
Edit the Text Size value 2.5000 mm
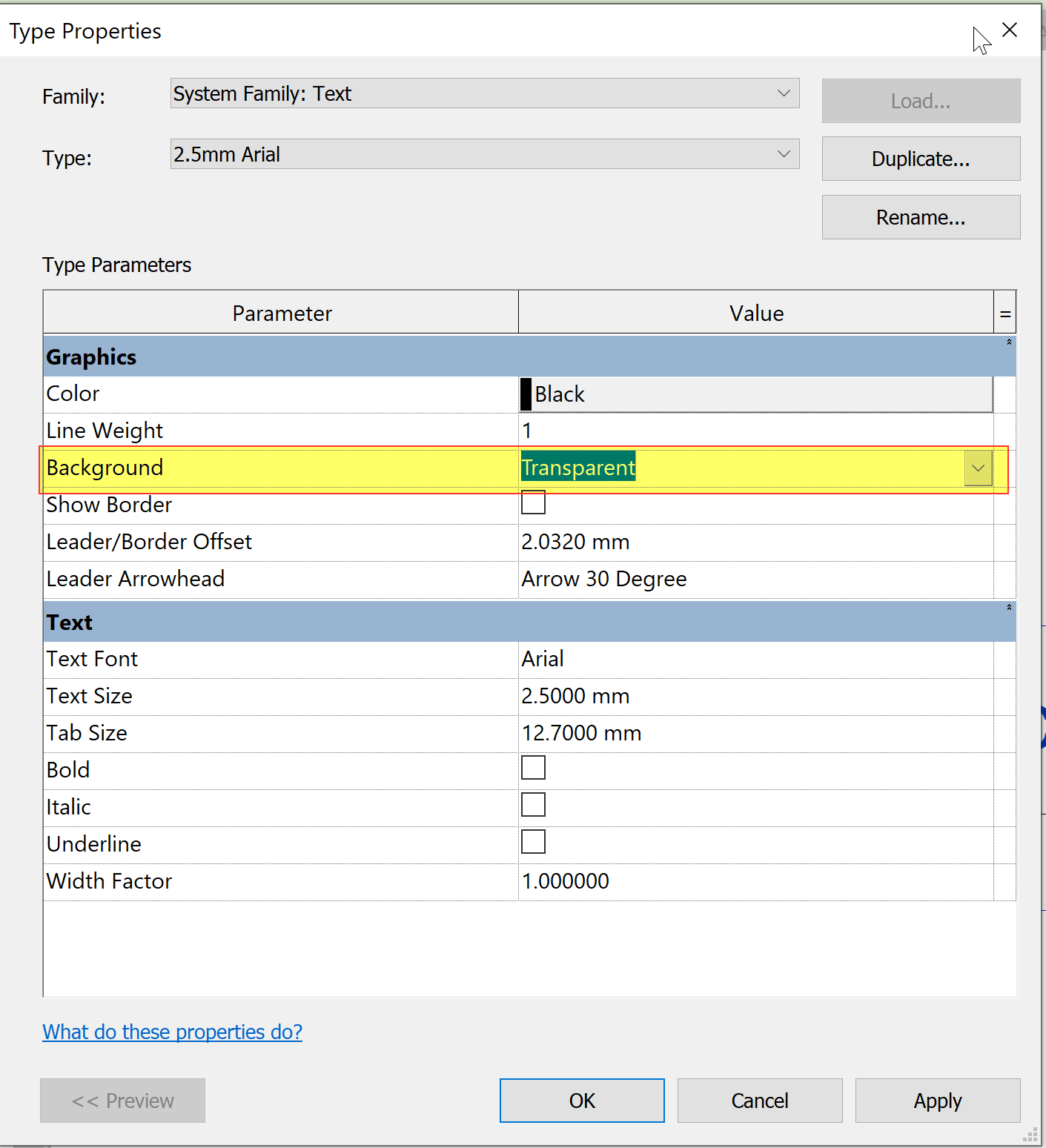pyautogui.click(x=756, y=697)
